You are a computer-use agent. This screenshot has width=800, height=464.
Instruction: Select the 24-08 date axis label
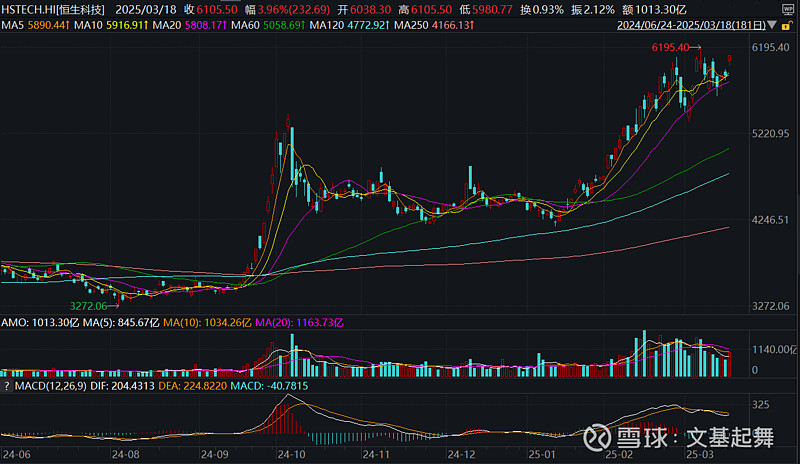(126, 454)
